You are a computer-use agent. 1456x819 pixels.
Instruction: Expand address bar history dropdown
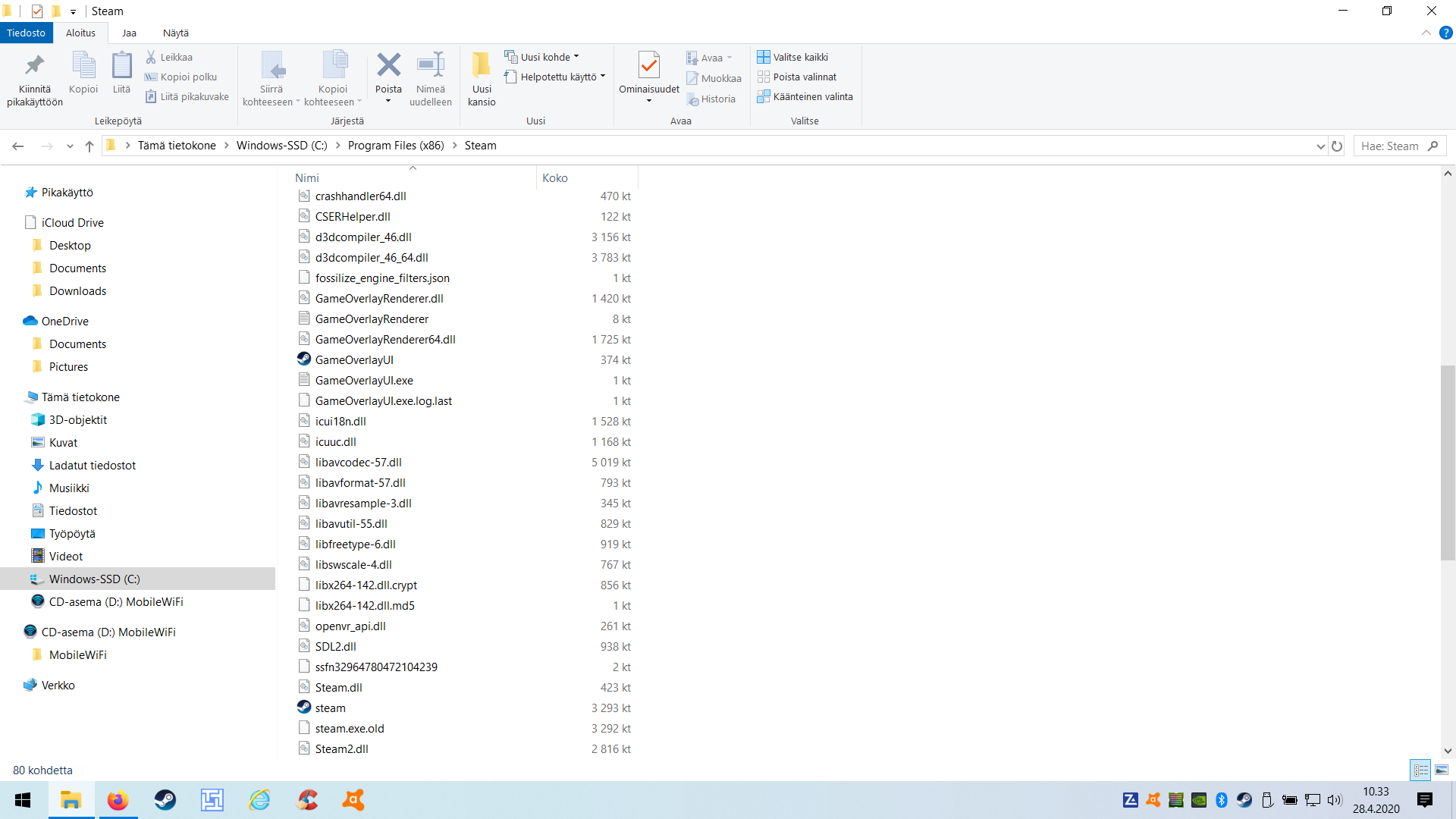1320,146
